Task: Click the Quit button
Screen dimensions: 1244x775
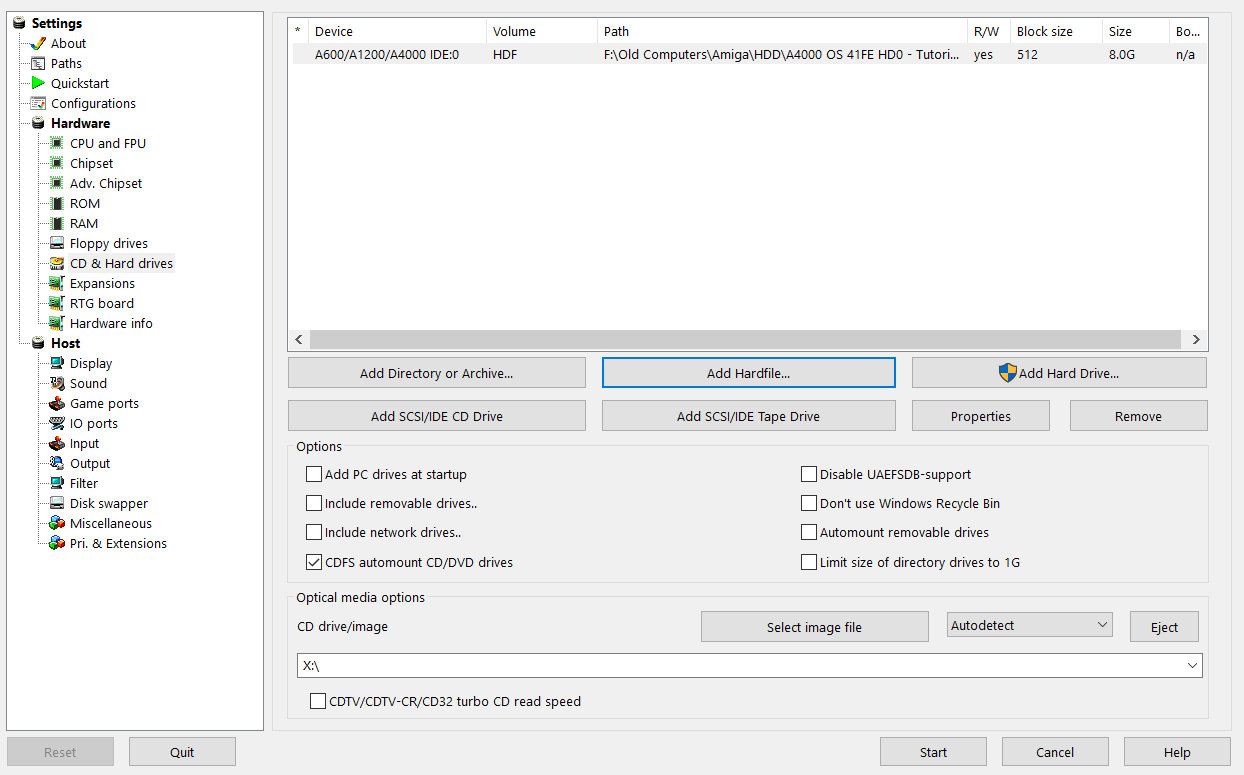Action: [182, 752]
